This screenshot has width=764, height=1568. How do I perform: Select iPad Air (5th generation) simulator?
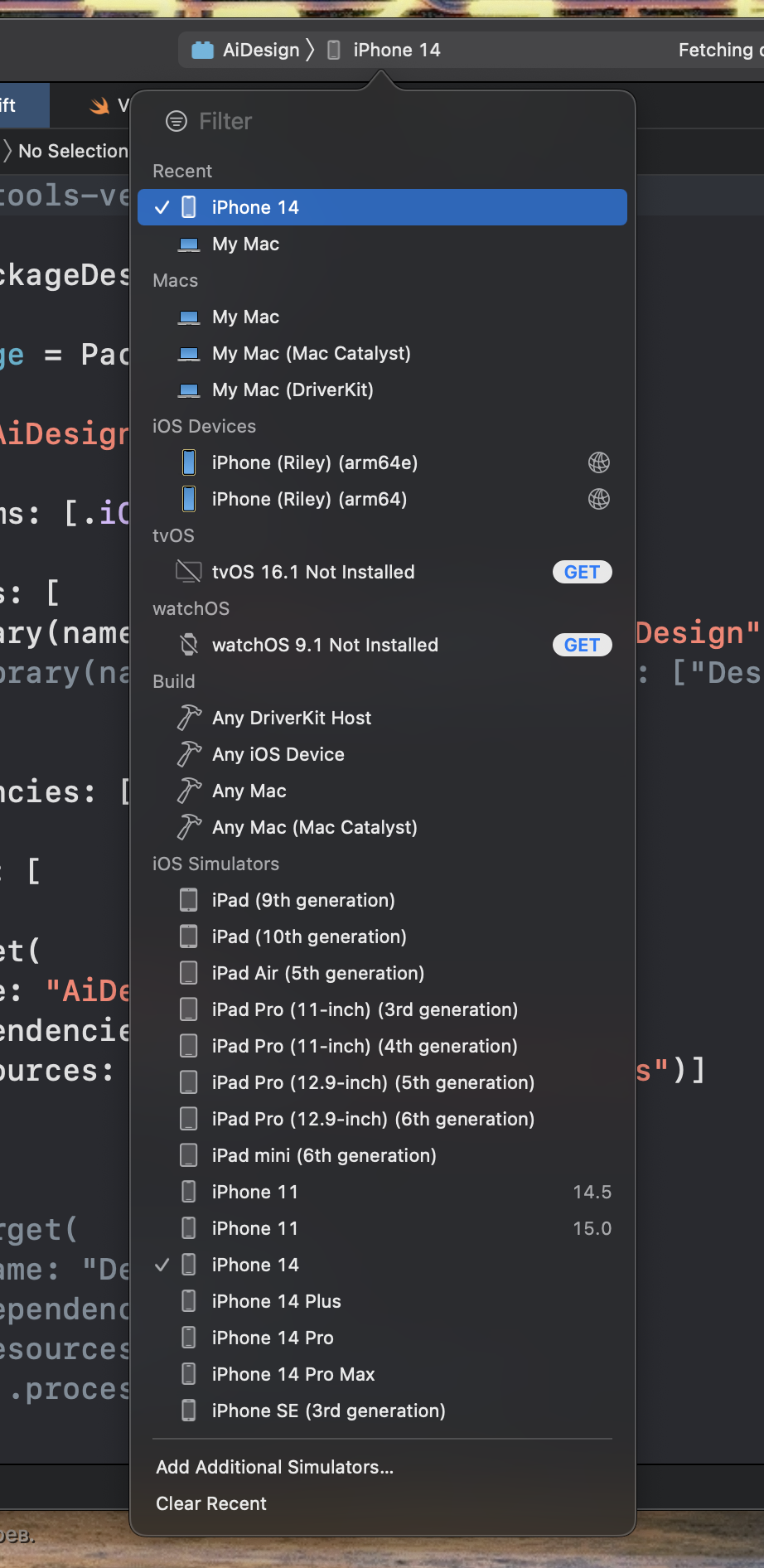click(x=382, y=973)
